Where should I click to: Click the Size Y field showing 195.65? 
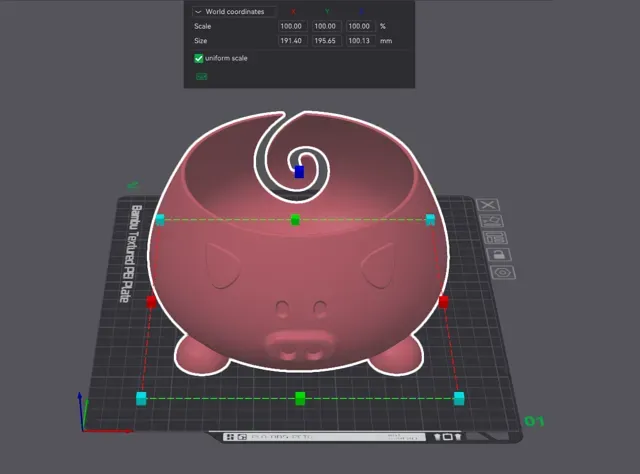tap(326, 41)
